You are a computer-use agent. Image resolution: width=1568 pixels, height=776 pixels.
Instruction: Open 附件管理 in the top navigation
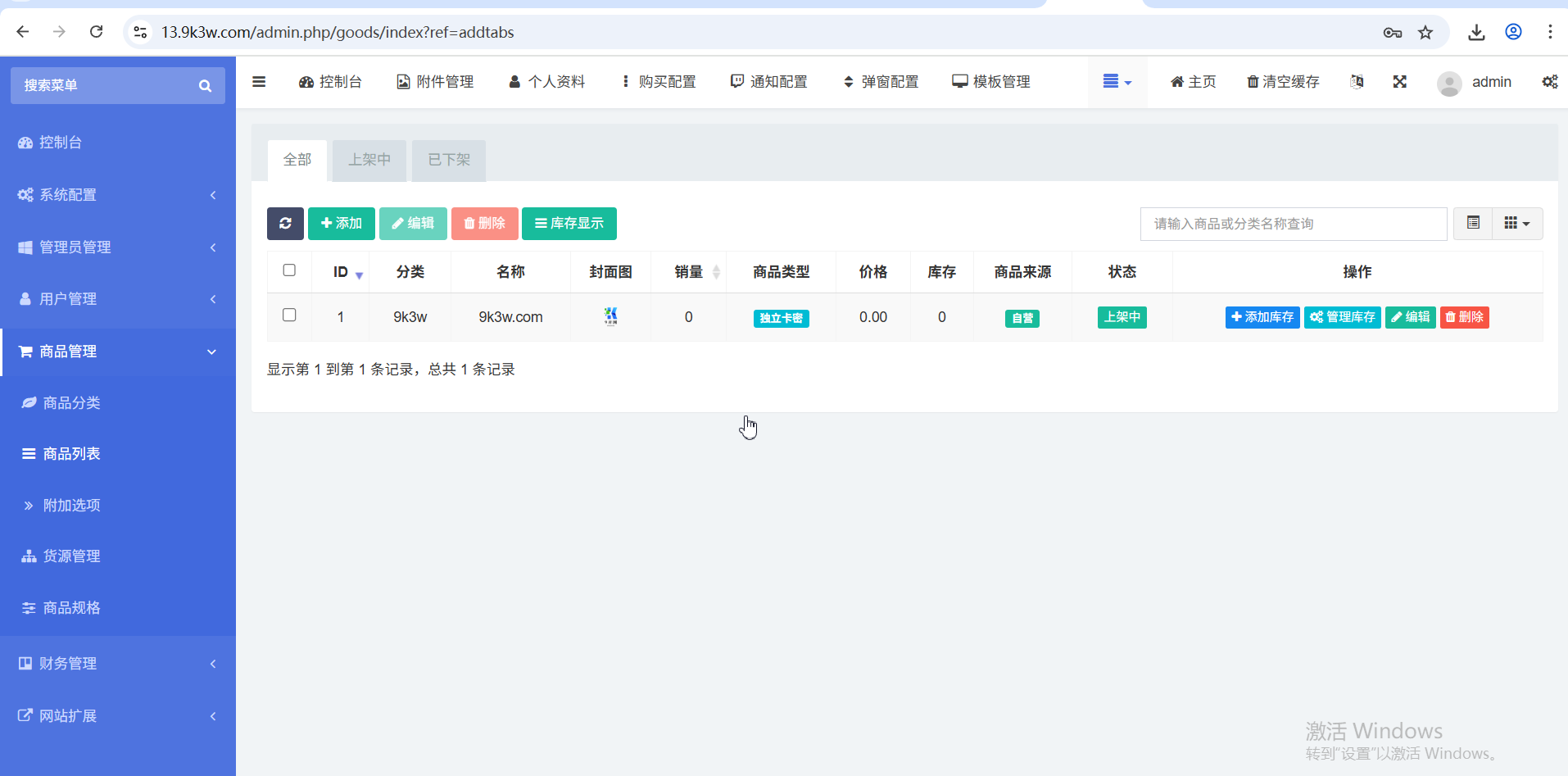click(435, 82)
